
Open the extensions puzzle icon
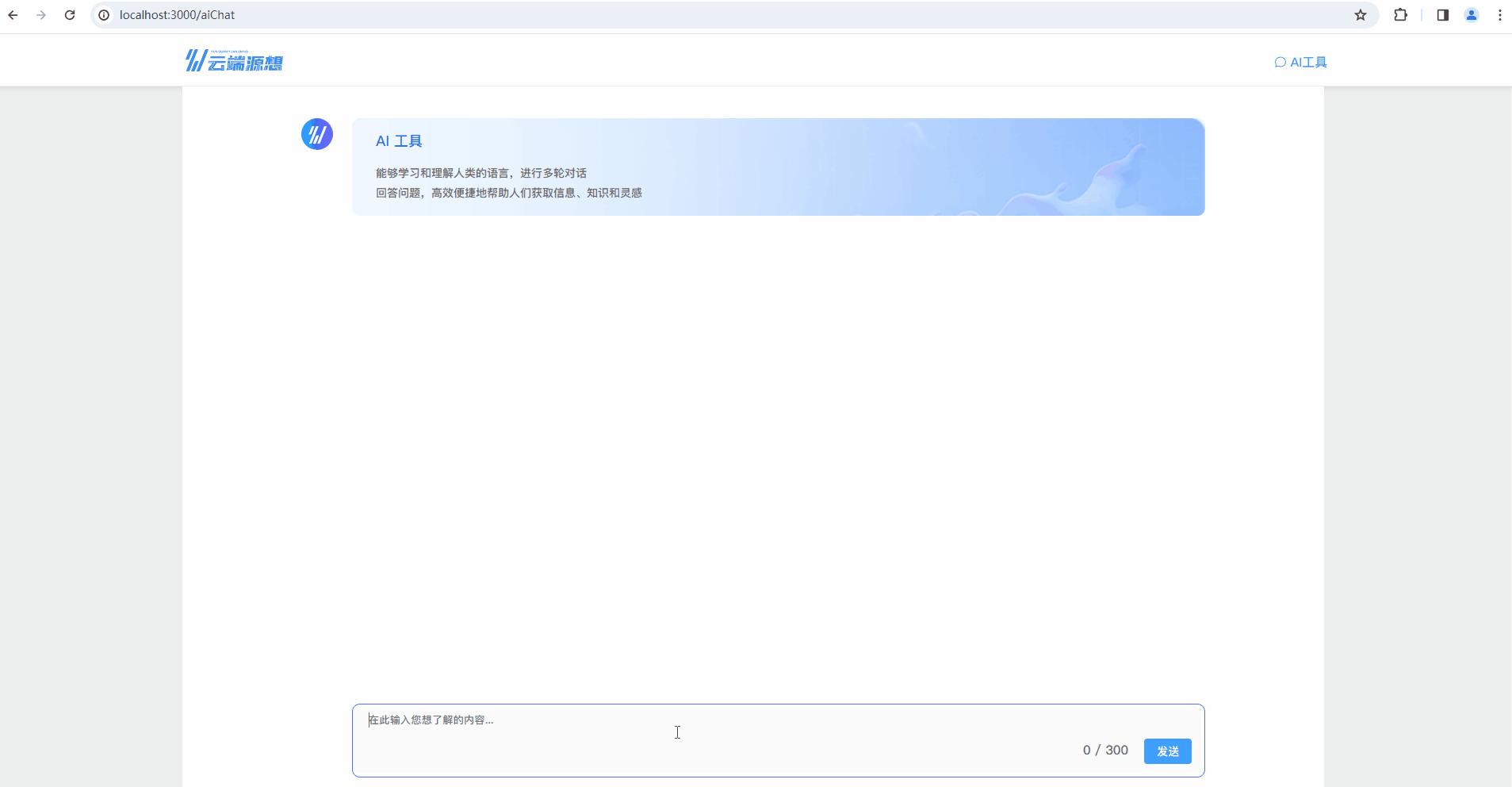tap(1402, 14)
